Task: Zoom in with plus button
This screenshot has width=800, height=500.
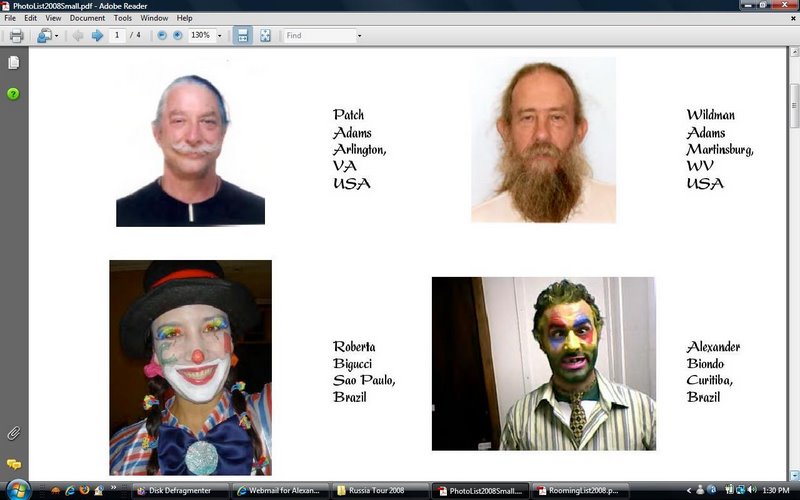Action: (x=178, y=35)
